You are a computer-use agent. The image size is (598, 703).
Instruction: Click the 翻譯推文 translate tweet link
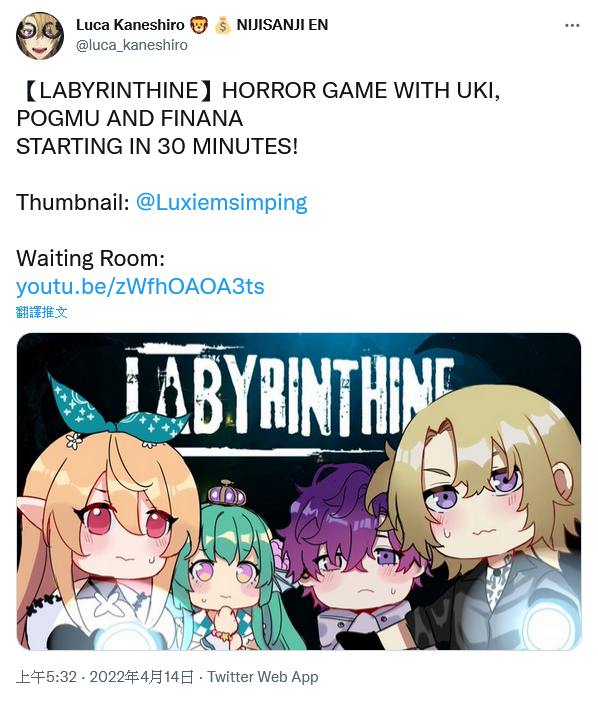pos(41,312)
